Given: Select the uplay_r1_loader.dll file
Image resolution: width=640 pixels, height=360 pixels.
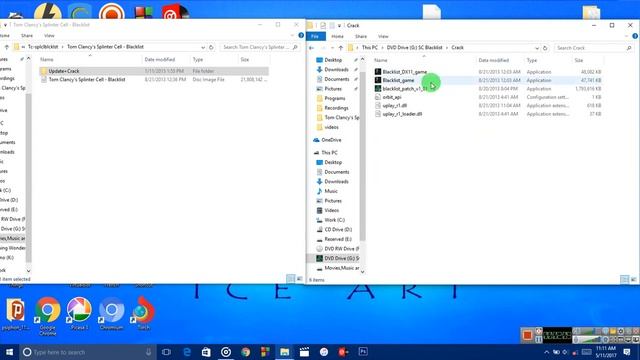Looking at the screenshot, I should point(402,114).
